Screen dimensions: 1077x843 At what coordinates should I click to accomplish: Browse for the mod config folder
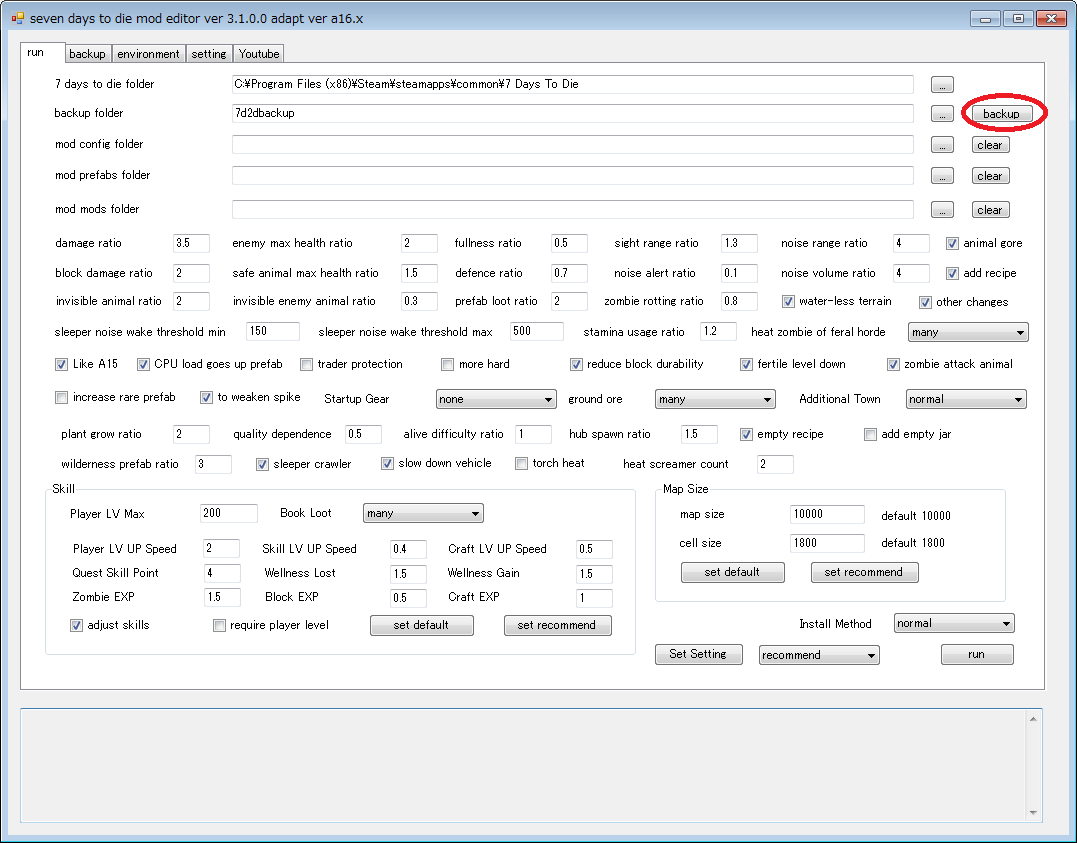942,145
